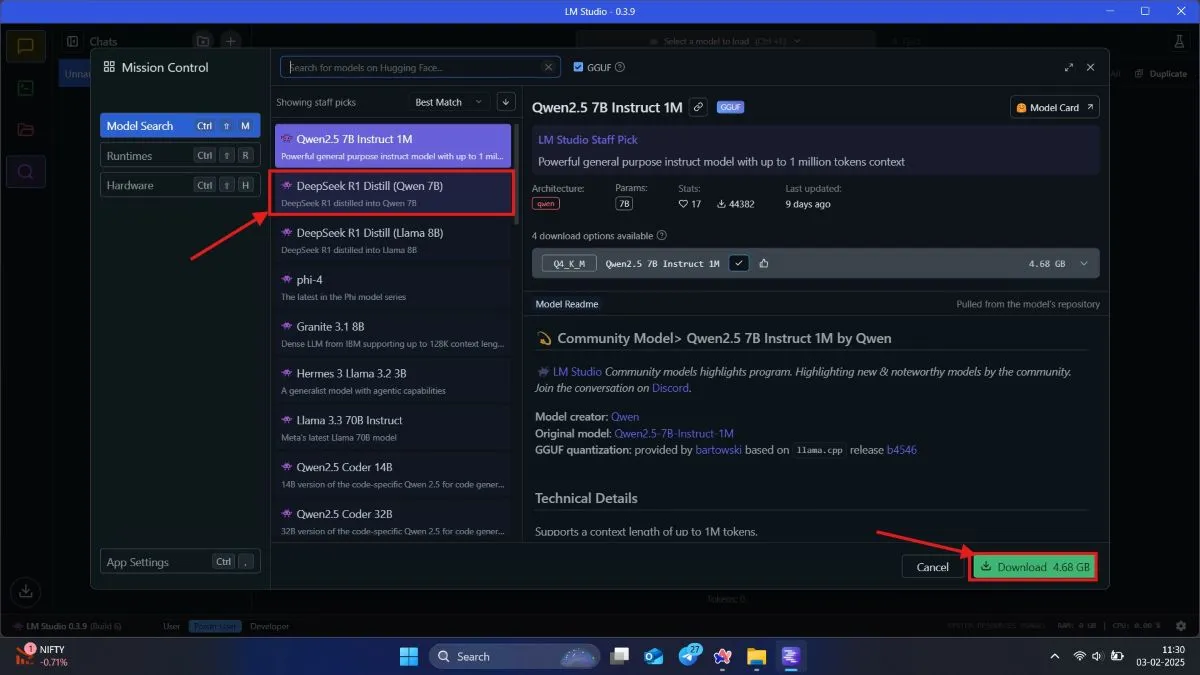
Task: Open the LM Studio link in readme
Action: tap(577, 371)
